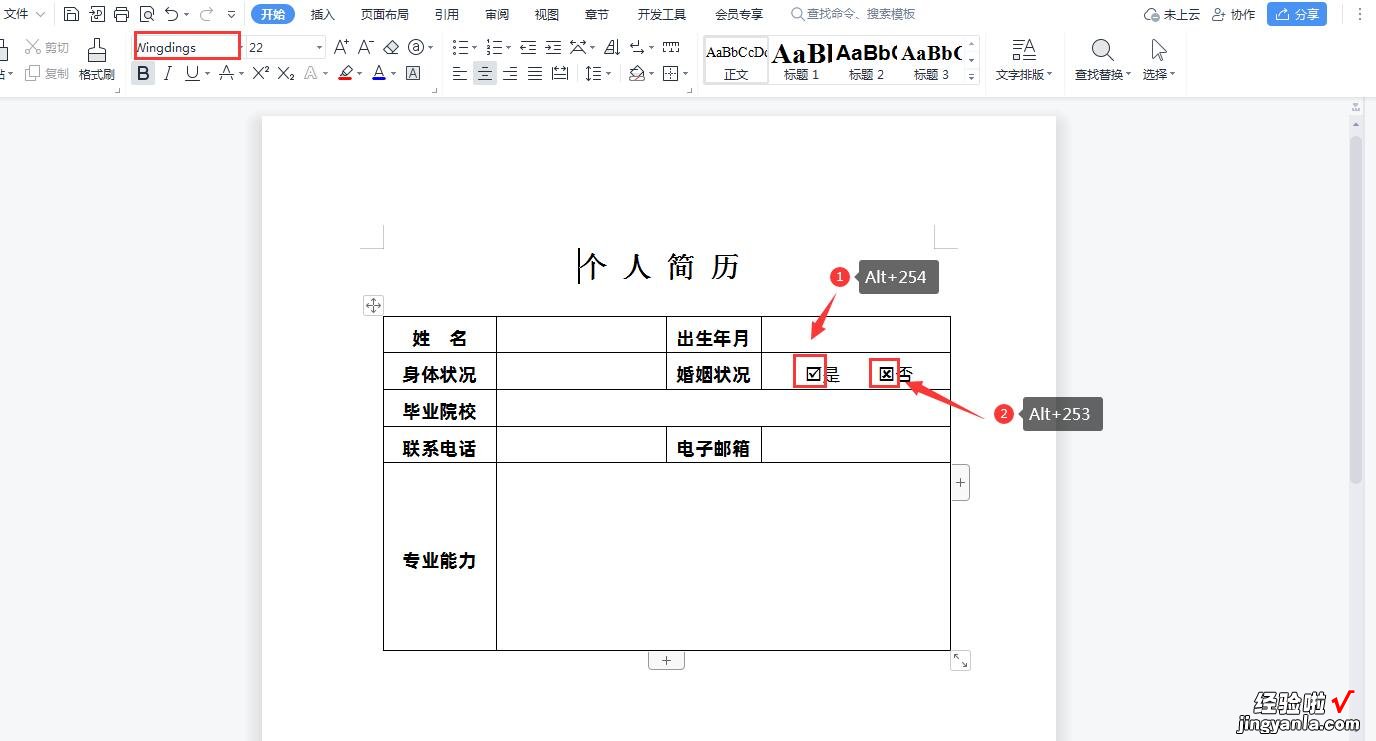Click the 协作 collaborate button
Viewport: 1376px width, 741px height.
pos(1233,14)
